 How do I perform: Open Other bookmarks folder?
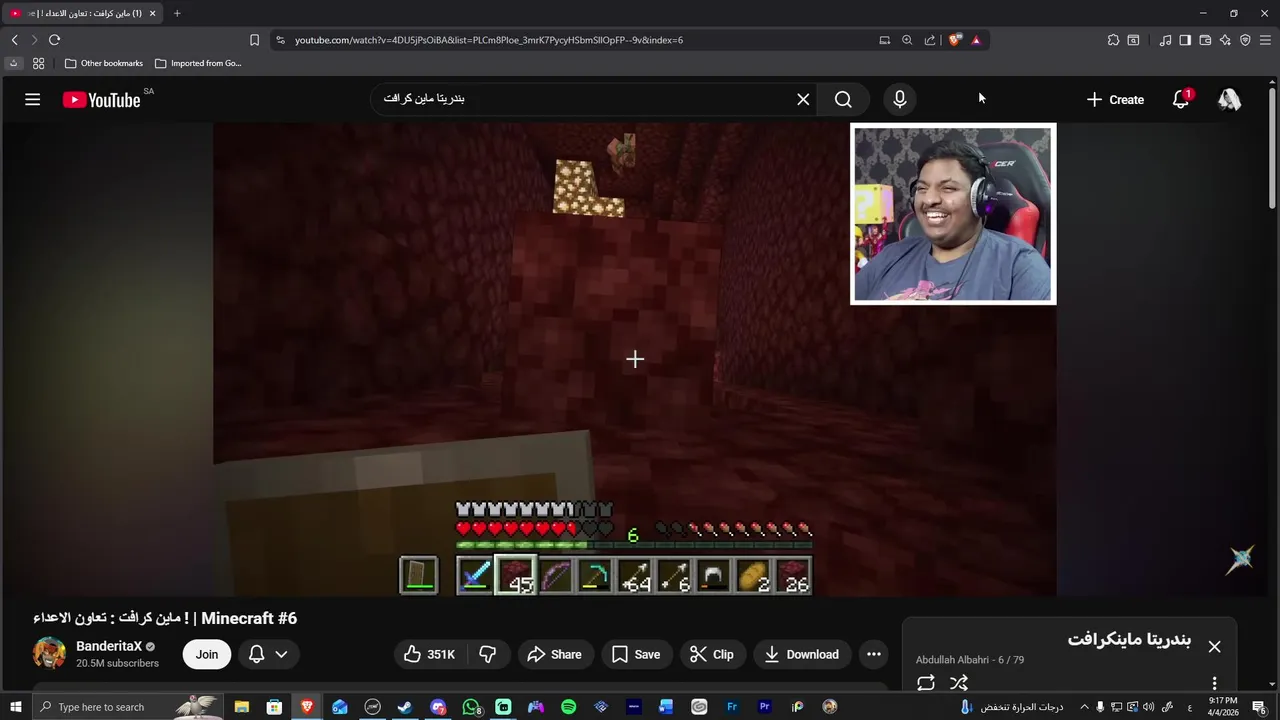click(104, 63)
